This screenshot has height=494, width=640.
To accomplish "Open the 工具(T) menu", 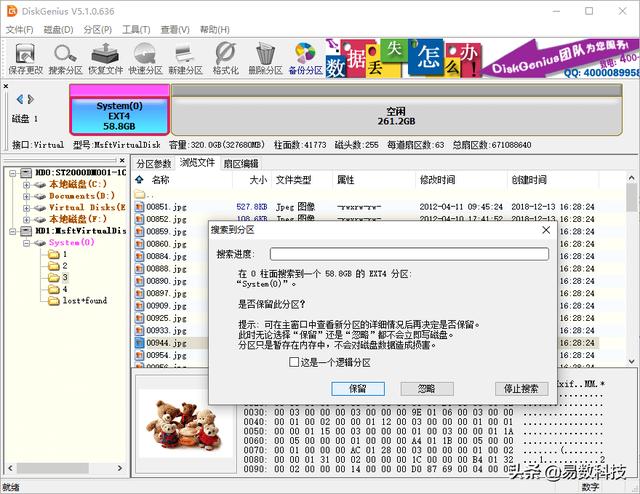I will point(136,30).
